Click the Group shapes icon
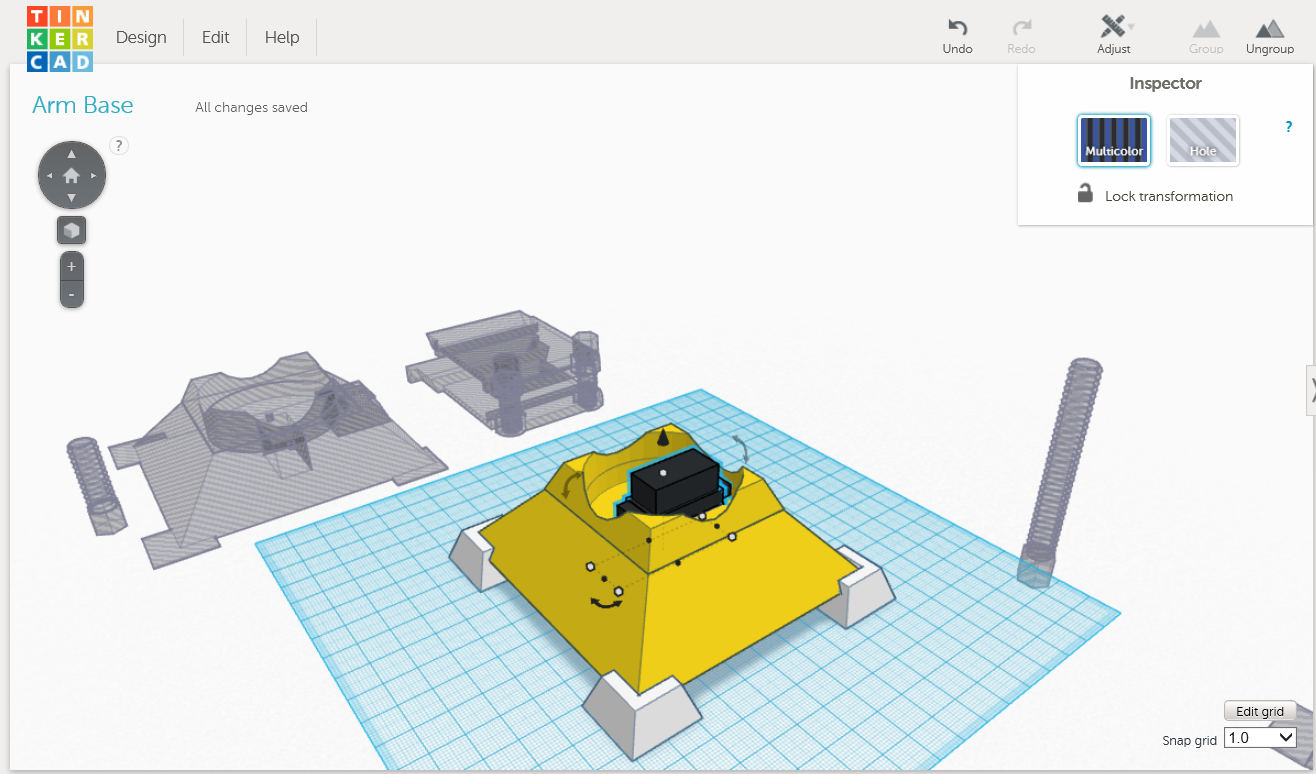The image size is (1316, 774). (x=1206, y=36)
